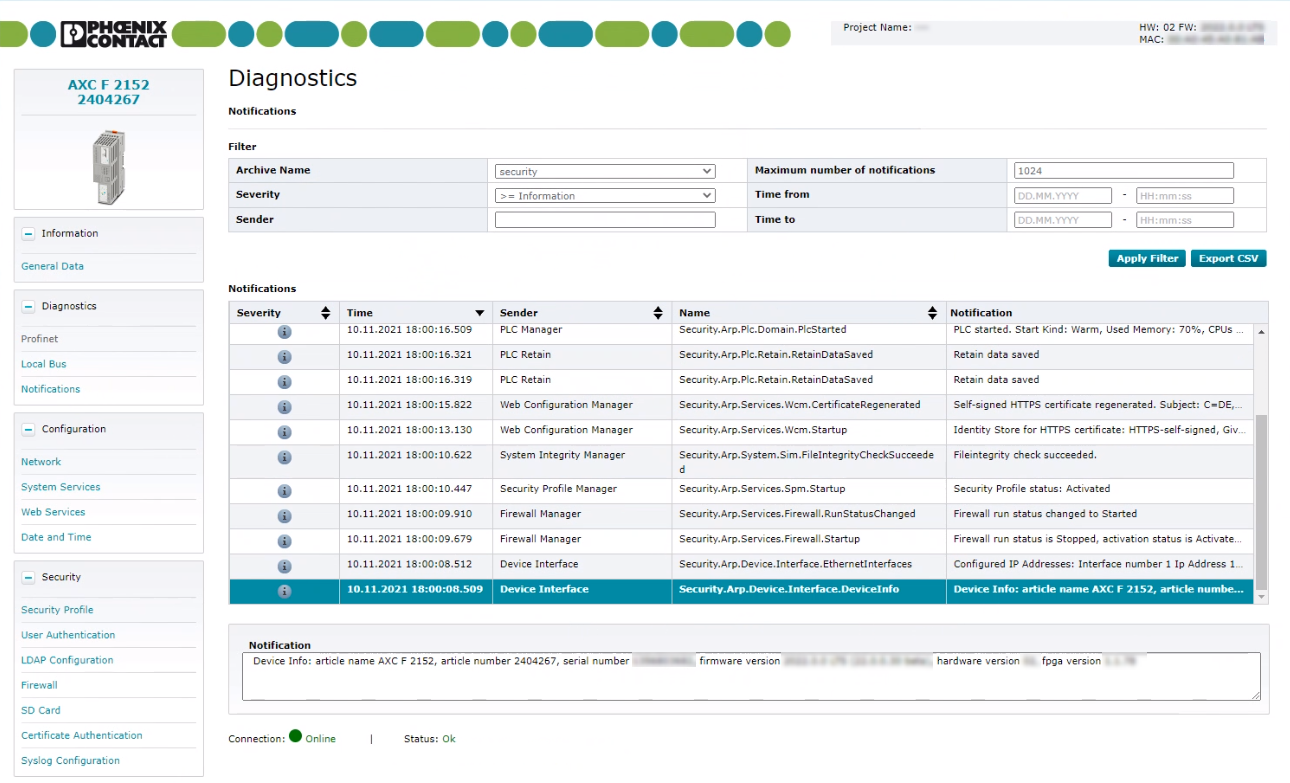Open Syslog Configuration page
The width and height of the screenshot is (1290, 783).
click(x=70, y=760)
